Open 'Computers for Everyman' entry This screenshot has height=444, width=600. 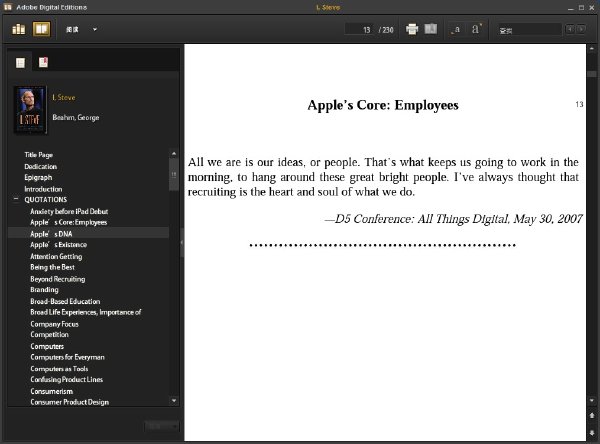(67, 357)
